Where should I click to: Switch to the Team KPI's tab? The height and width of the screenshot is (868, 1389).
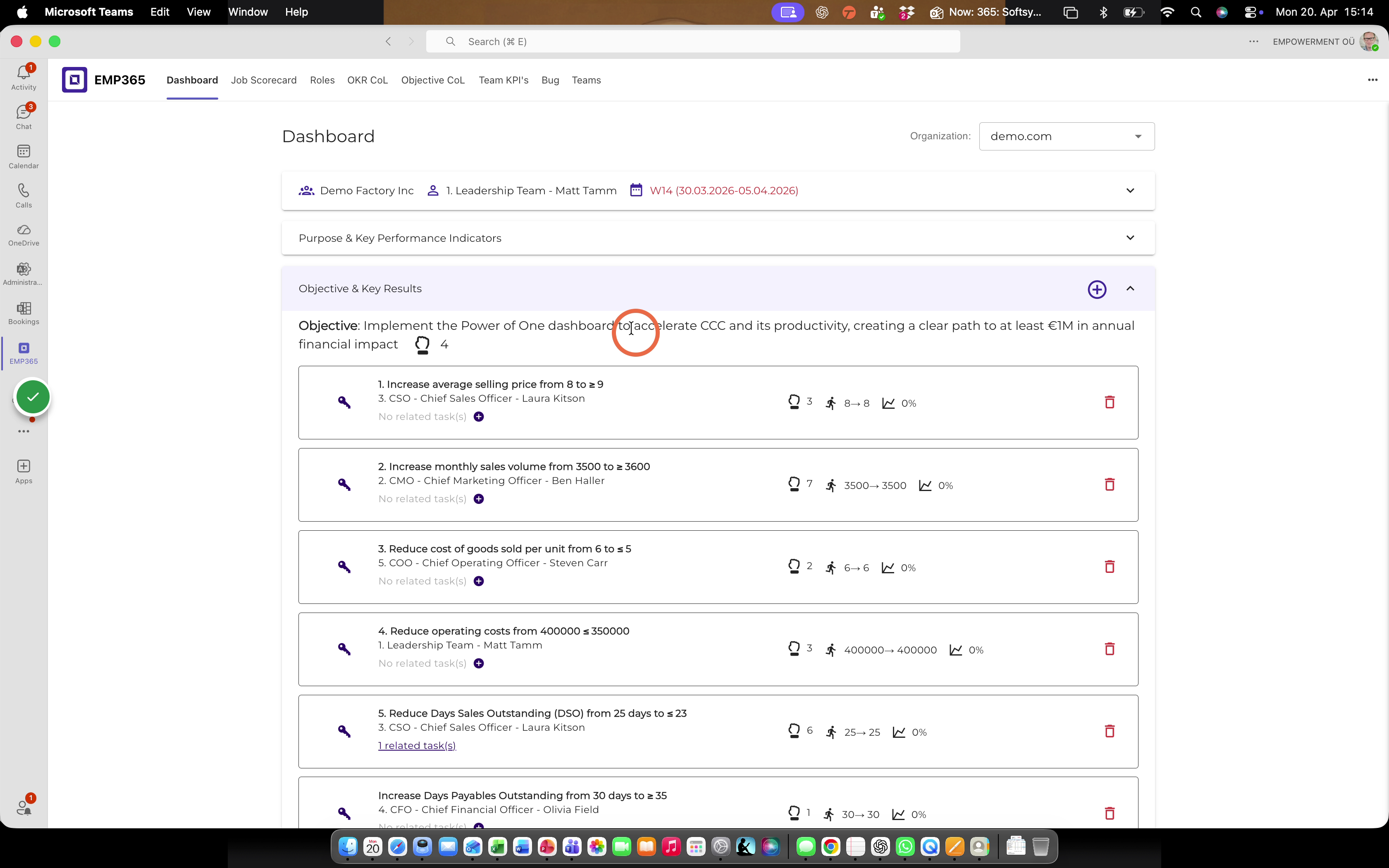[504, 80]
